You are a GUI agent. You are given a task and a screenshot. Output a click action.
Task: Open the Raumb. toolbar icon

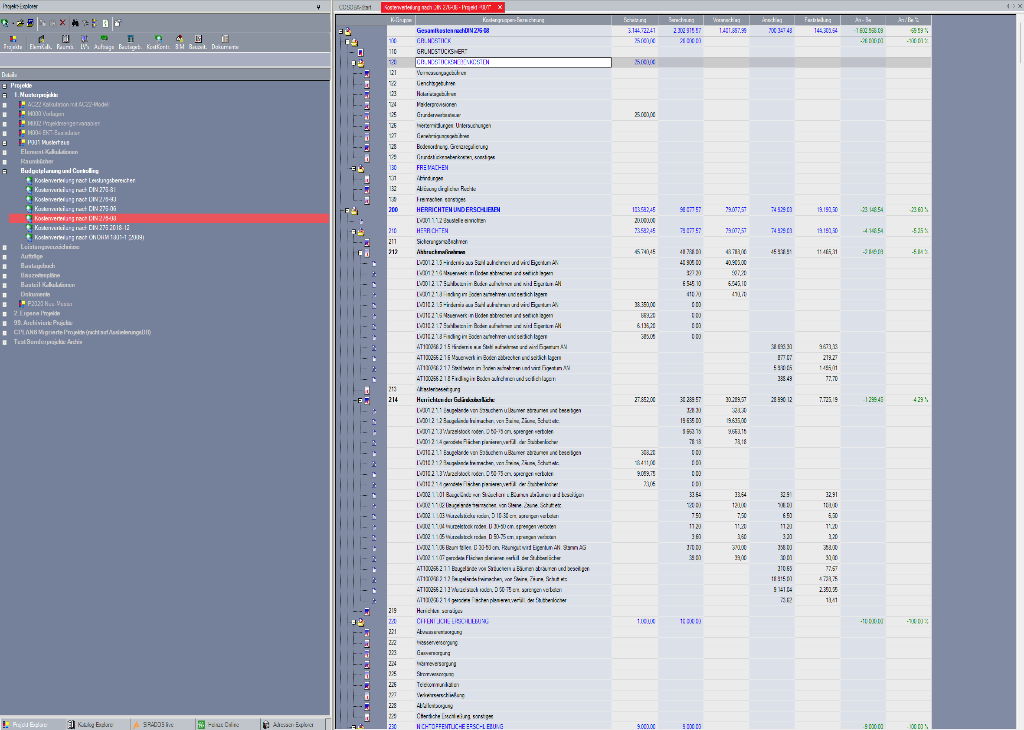pyautogui.click(x=65, y=42)
